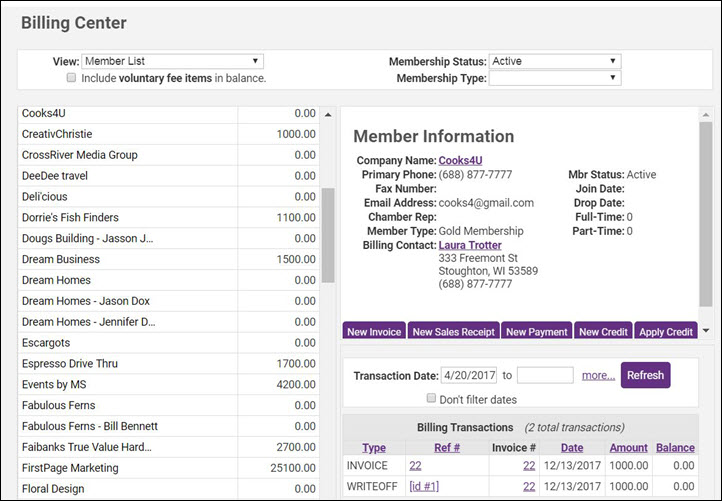The image size is (722, 501).
Task: Select FirstPage Marketing in member list
Action: tap(70, 468)
